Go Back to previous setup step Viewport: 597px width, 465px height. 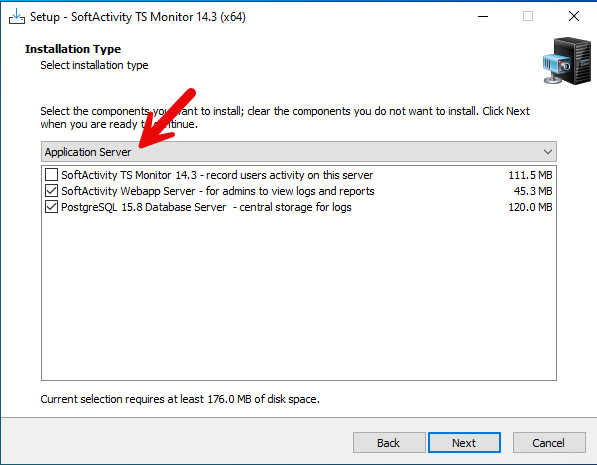coord(389,443)
